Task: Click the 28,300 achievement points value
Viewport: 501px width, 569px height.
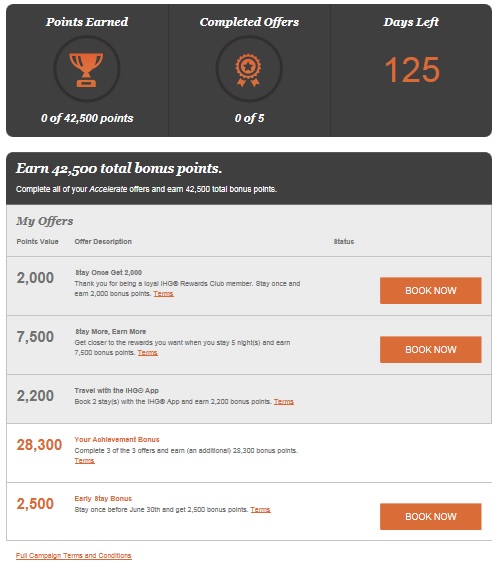Action: (x=39, y=445)
